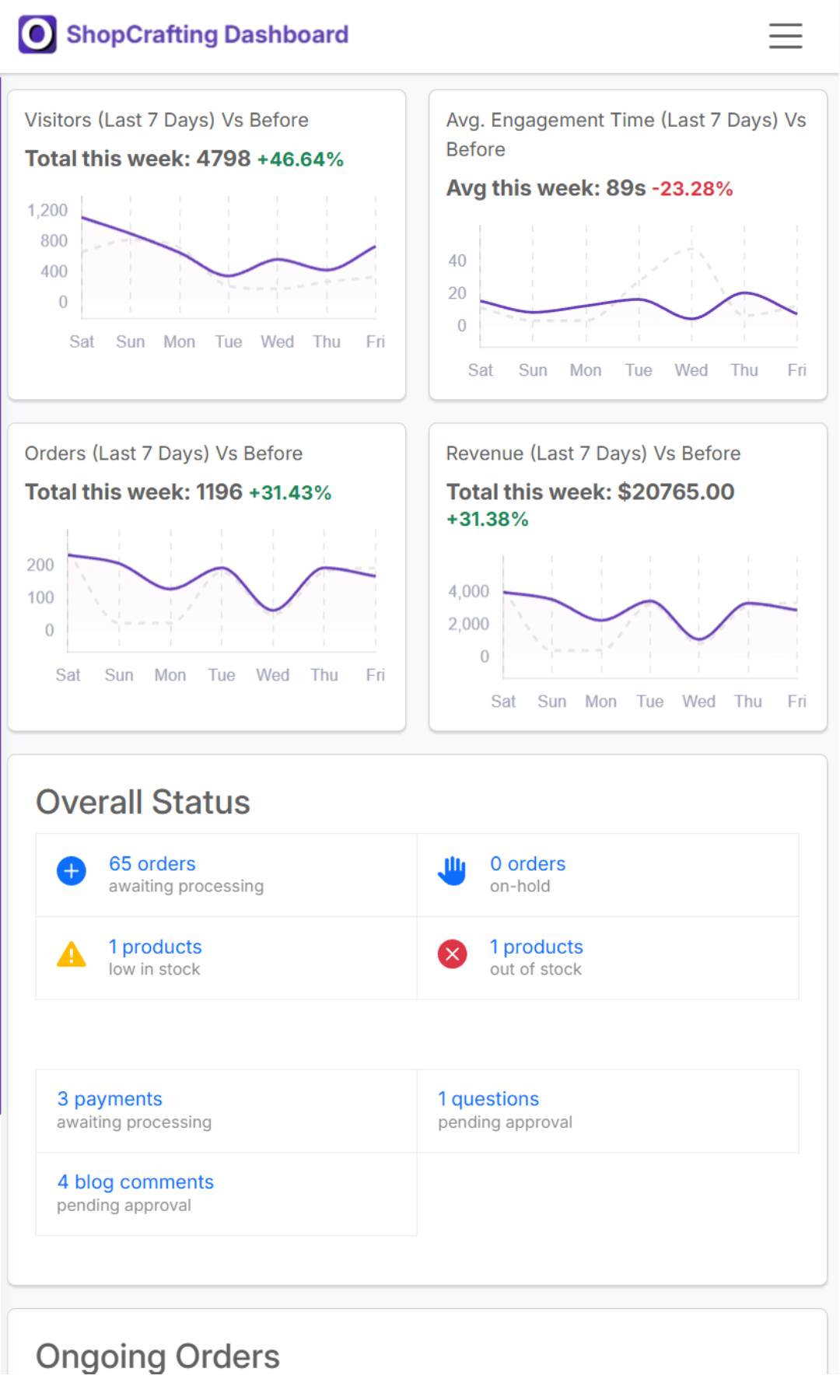Image resolution: width=840 pixels, height=1400 pixels.
Task: Review the 4 blog comments pending approval
Action: [135, 1181]
